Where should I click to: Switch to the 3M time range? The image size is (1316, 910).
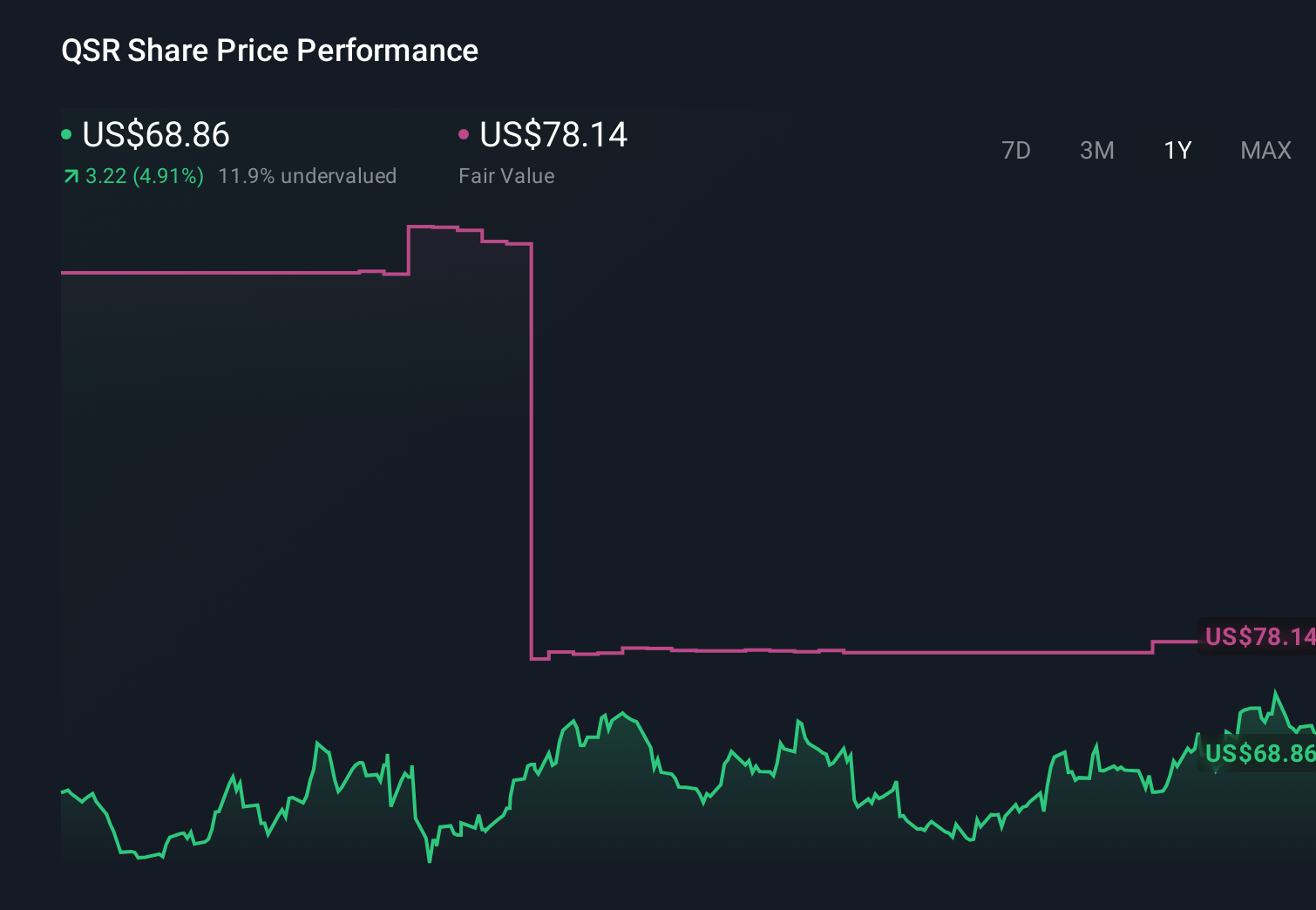tap(1096, 150)
